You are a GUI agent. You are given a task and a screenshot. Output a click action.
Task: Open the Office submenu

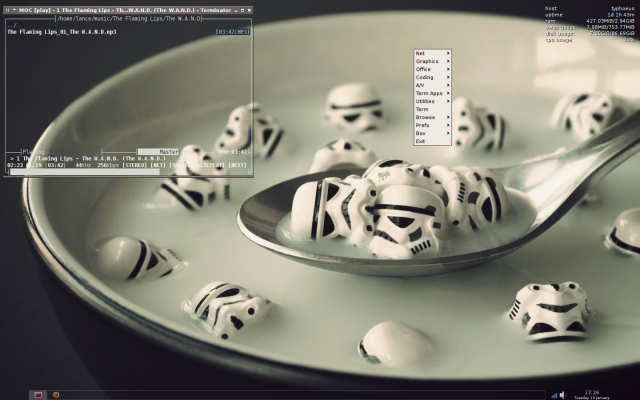pos(432,69)
